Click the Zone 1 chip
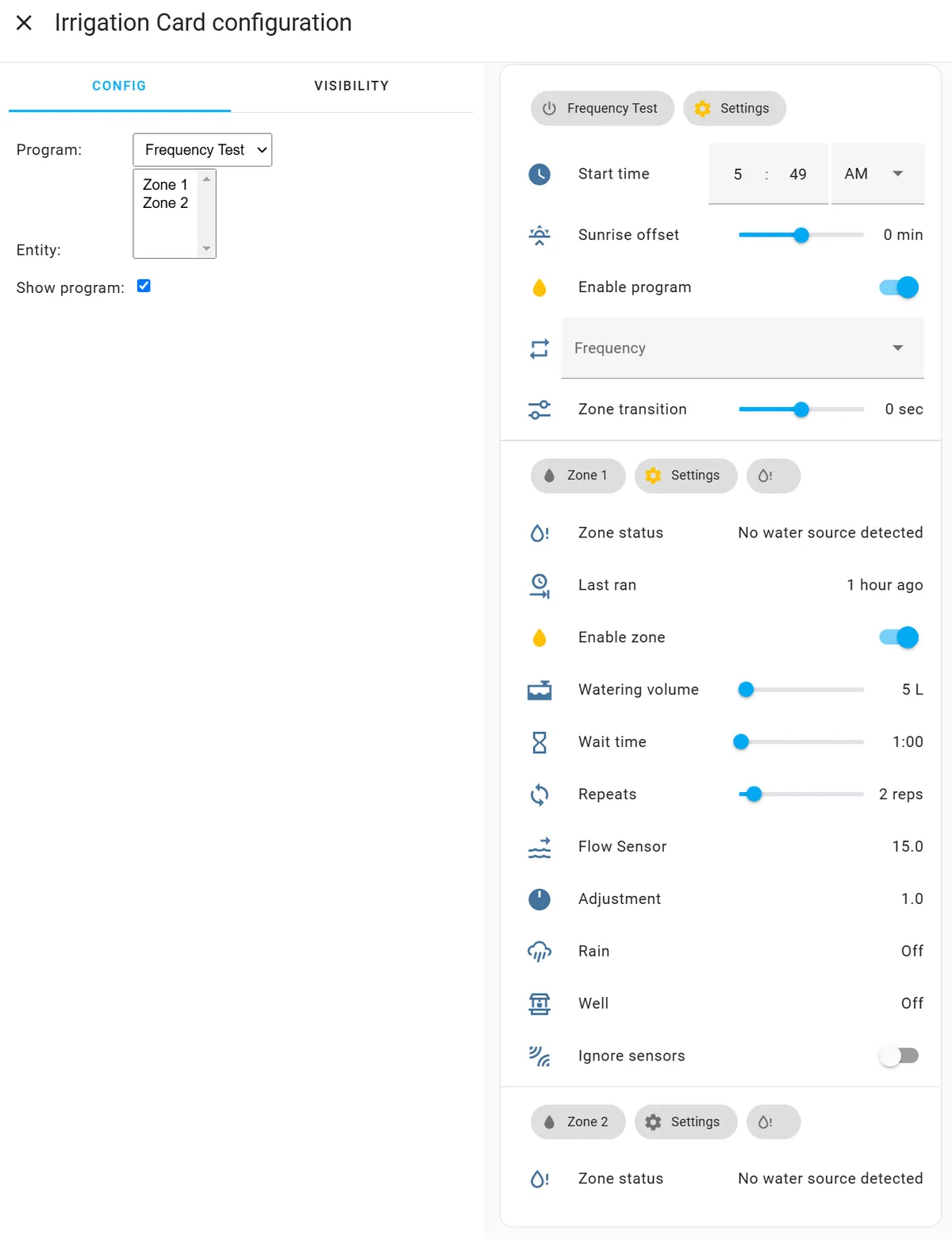Image resolution: width=952 pixels, height=1239 pixels. [x=578, y=476]
